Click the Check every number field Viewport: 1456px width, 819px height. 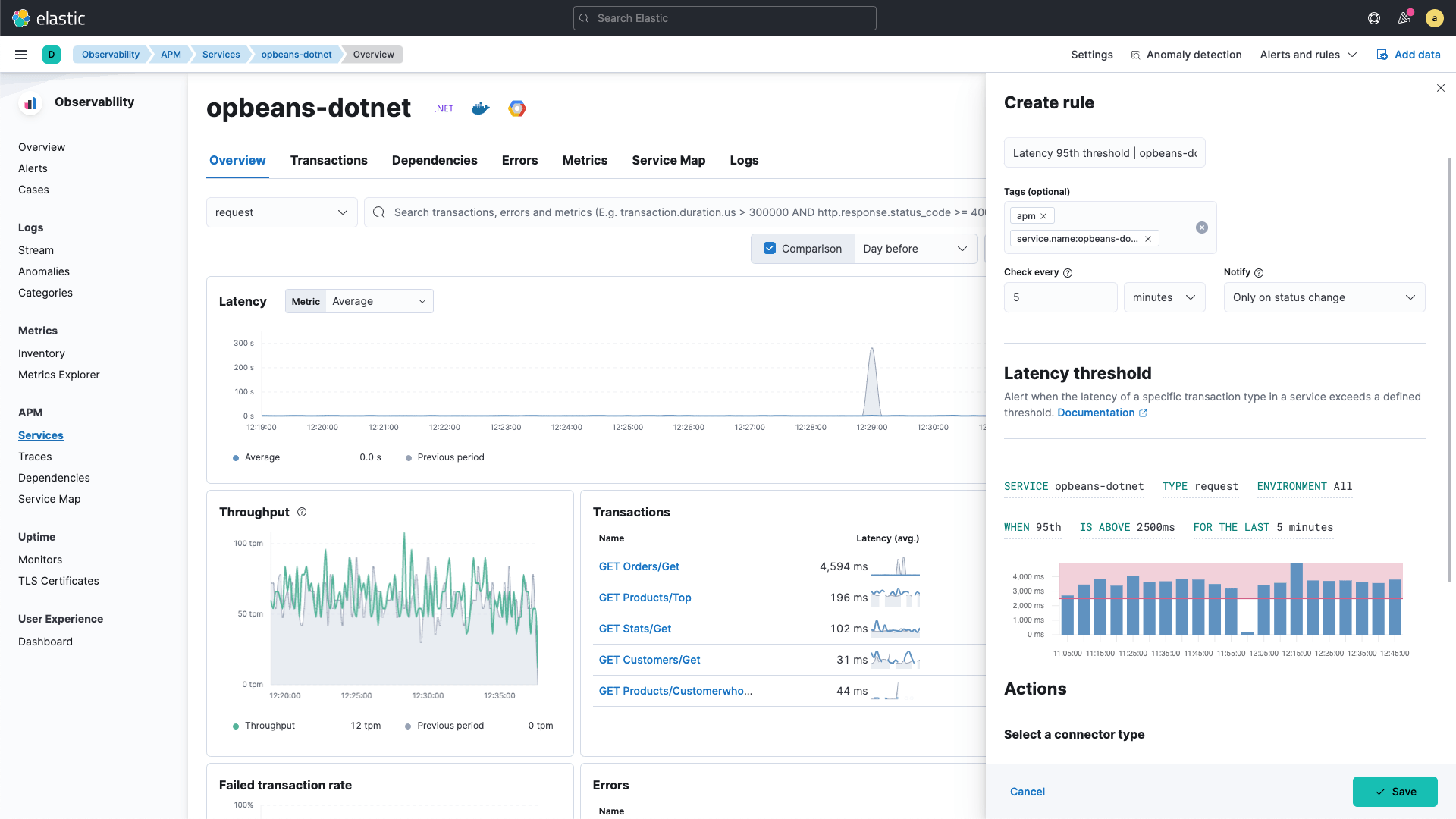tap(1060, 297)
